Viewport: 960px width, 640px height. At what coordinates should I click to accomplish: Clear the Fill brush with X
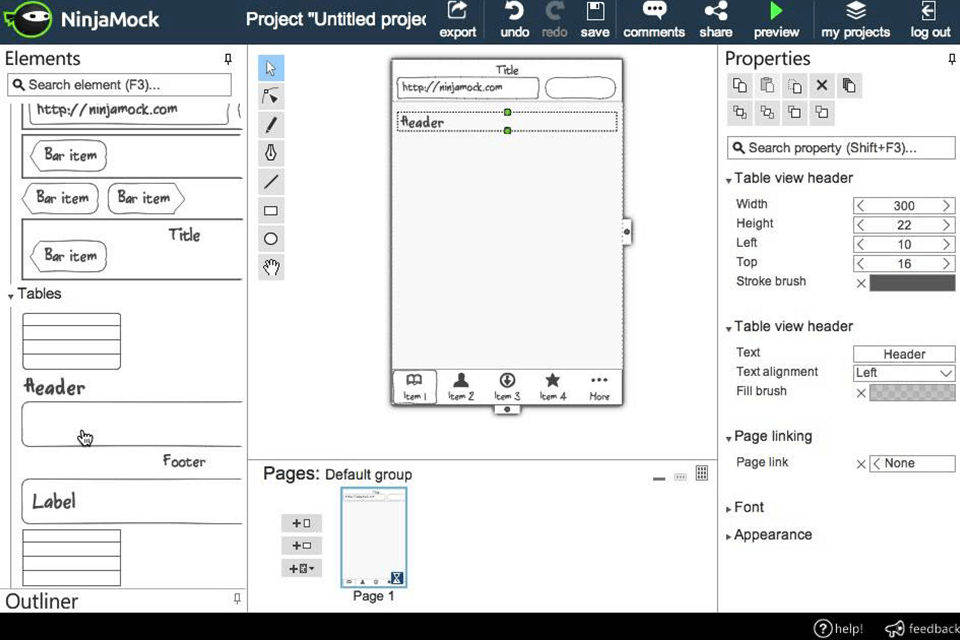point(861,393)
